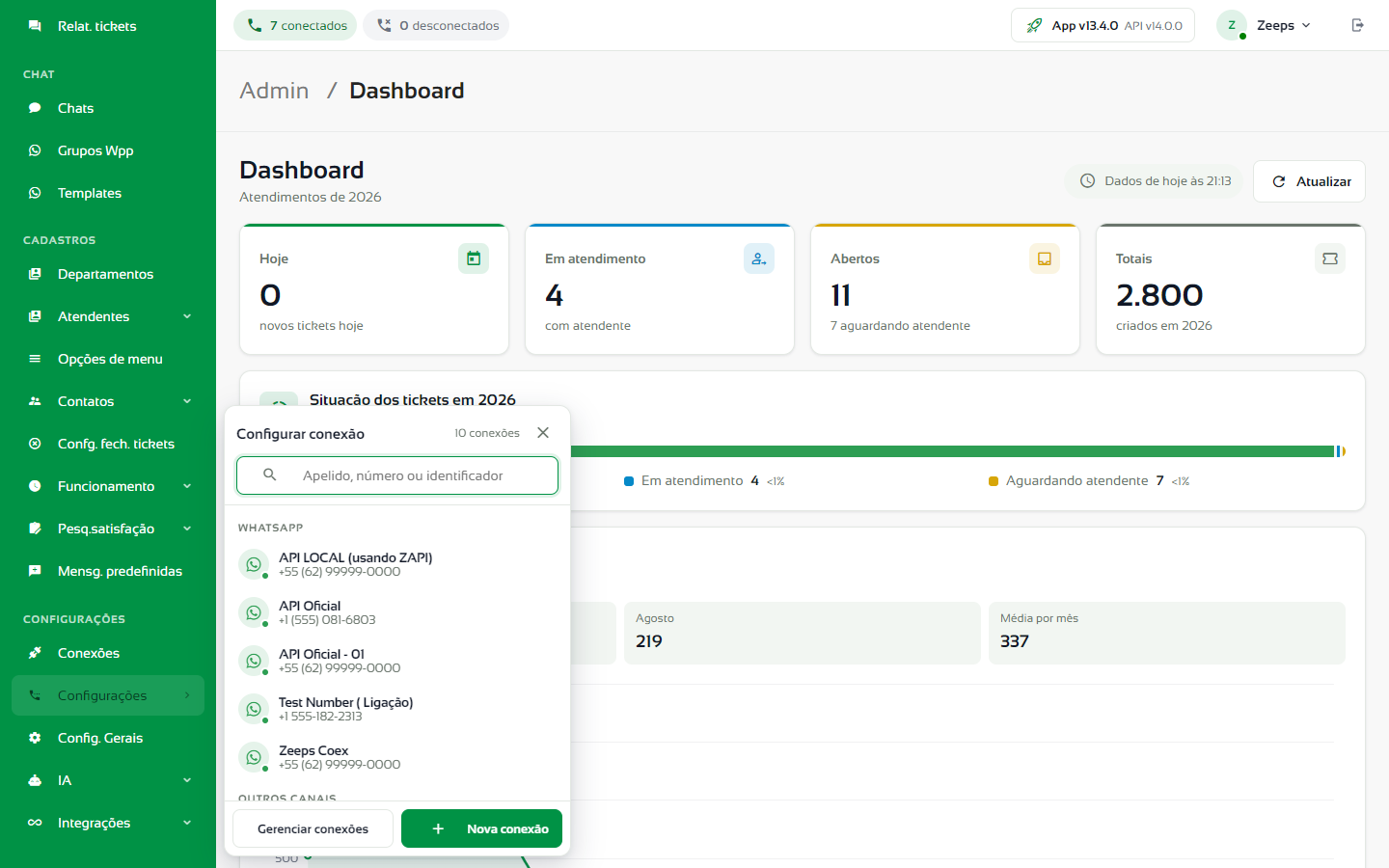This screenshot has height=868, width=1389.
Task: Click the 10 conexões count text
Action: pyautogui.click(x=487, y=433)
